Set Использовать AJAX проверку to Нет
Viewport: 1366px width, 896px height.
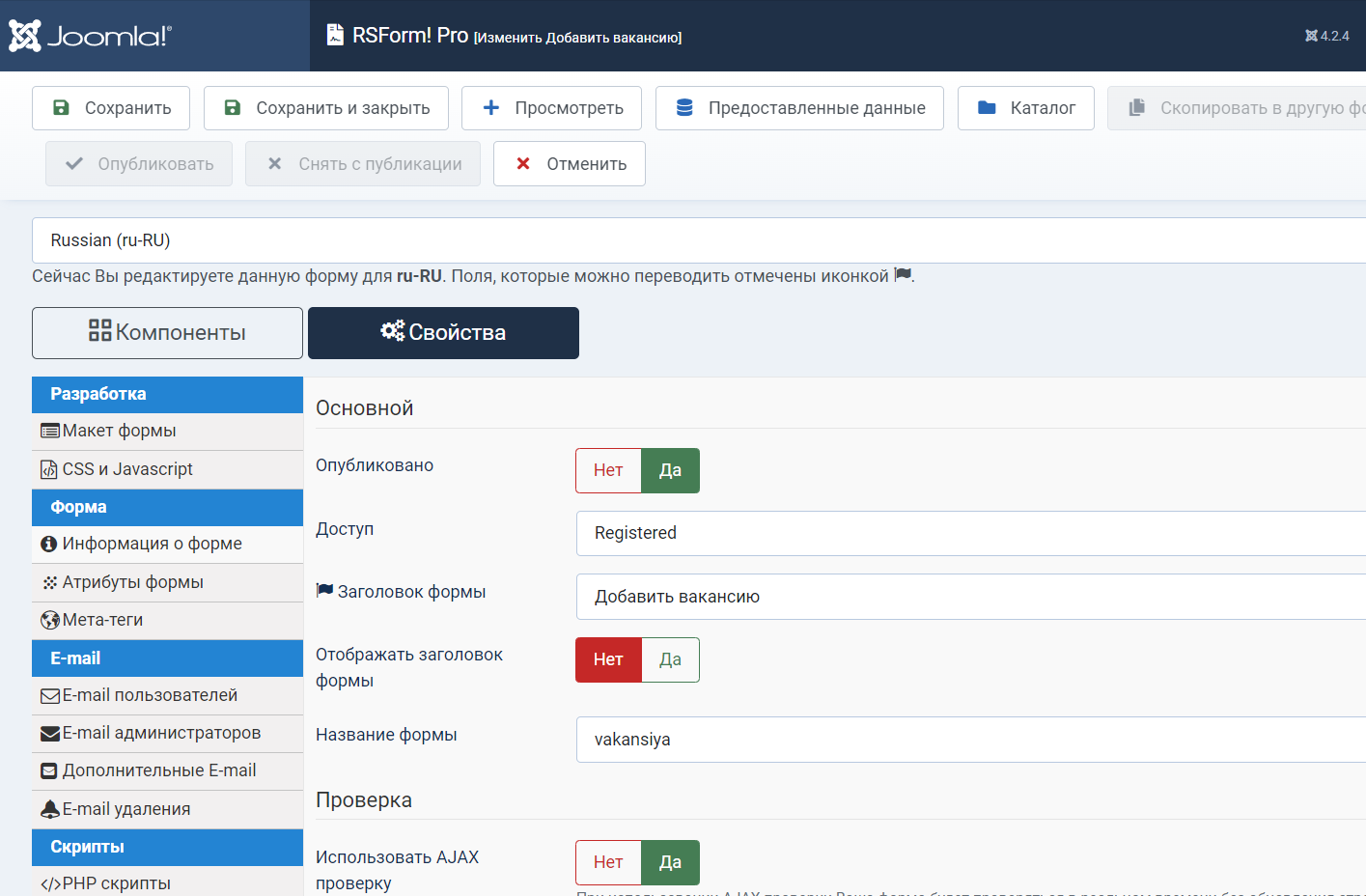pyautogui.click(x=608, y=862)
